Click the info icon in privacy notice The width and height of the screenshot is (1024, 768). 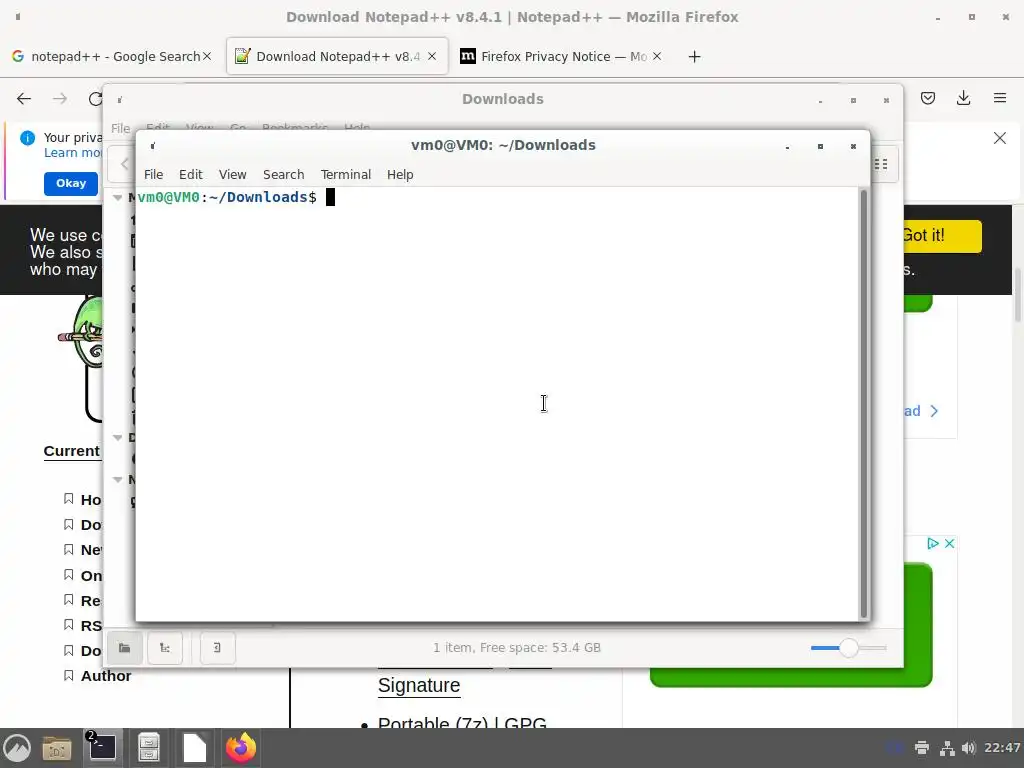pyautogui.click(x=27, y=138)
